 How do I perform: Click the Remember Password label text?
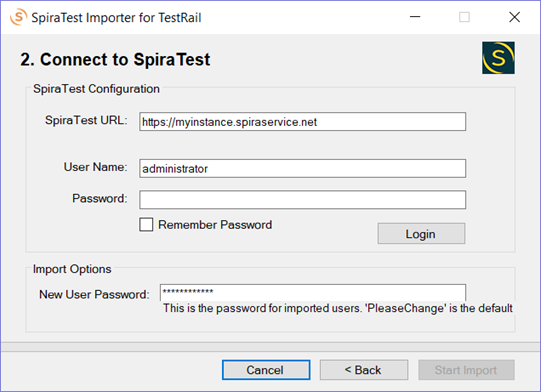[x=215, y=225]
